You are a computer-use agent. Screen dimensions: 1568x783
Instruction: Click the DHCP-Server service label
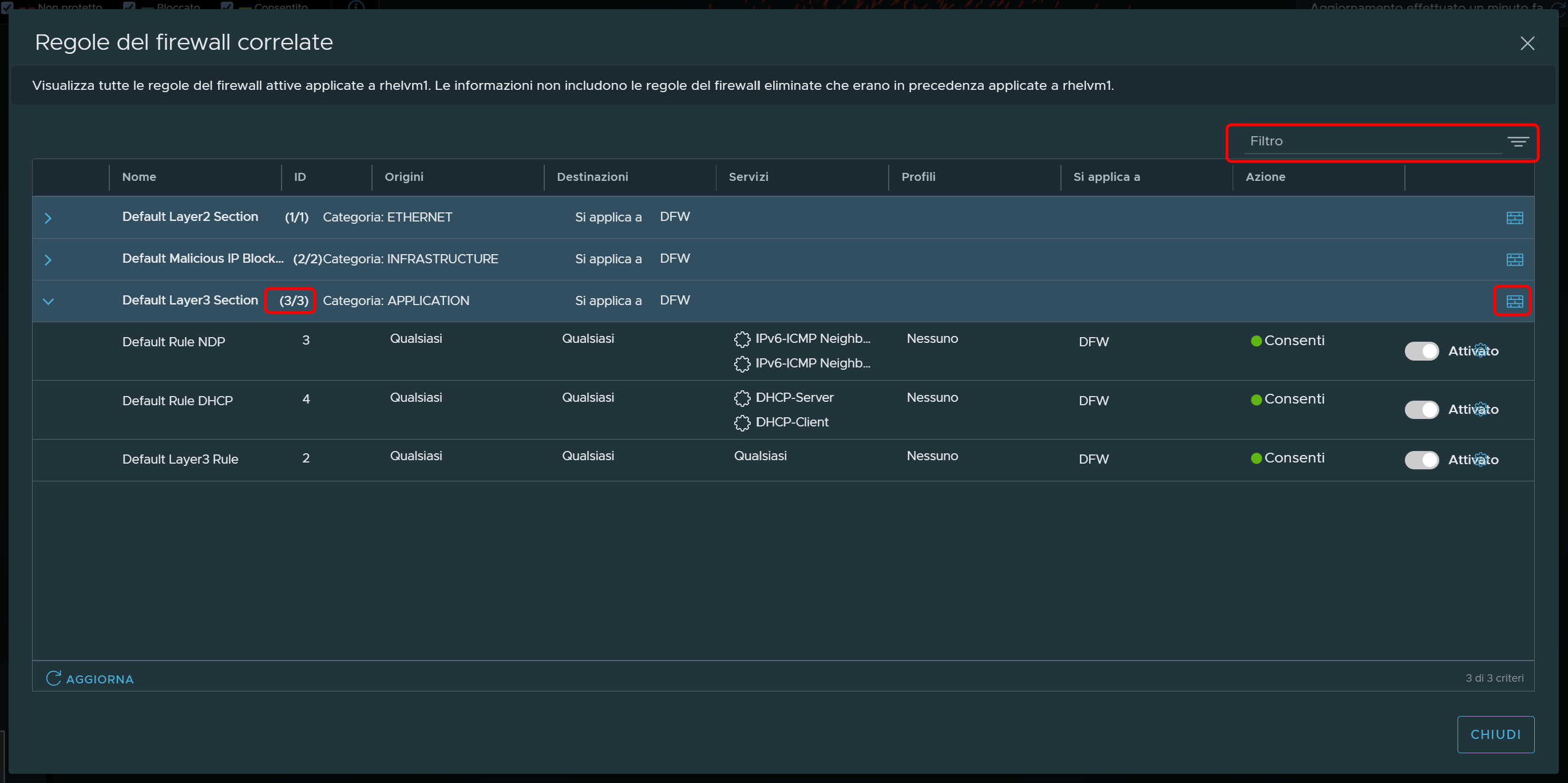click(x=794, y=398)
